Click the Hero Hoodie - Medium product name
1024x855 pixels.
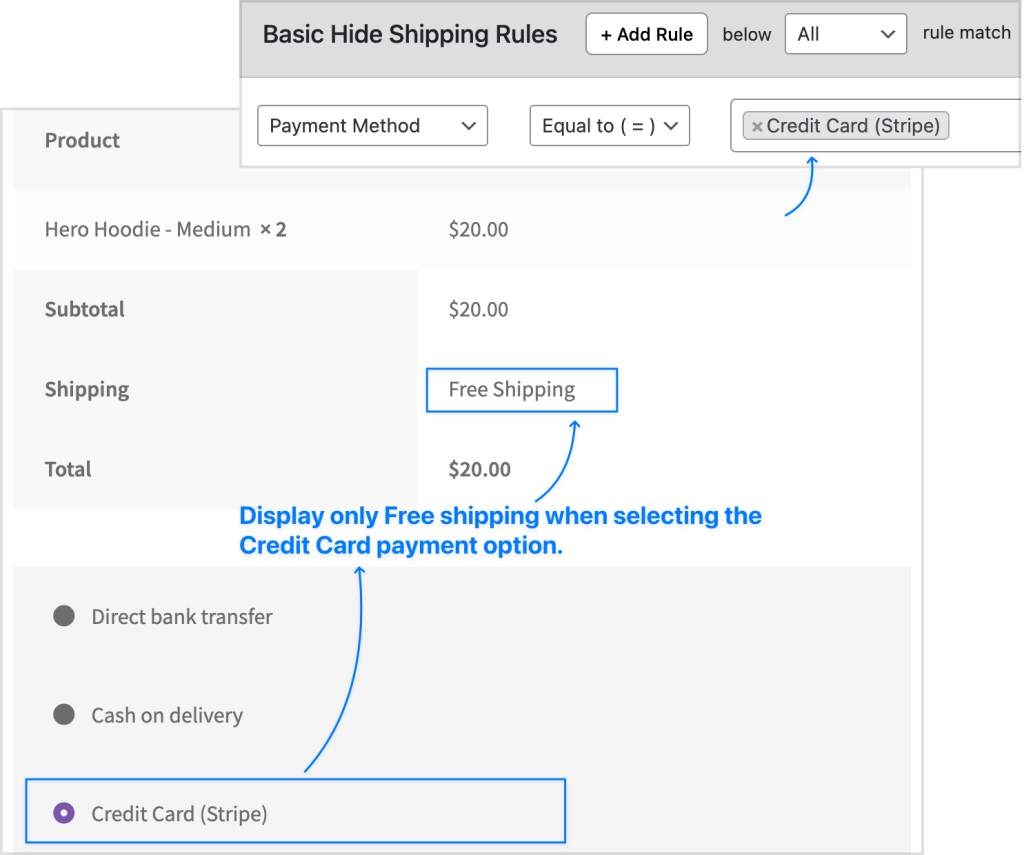pos(148,229)
